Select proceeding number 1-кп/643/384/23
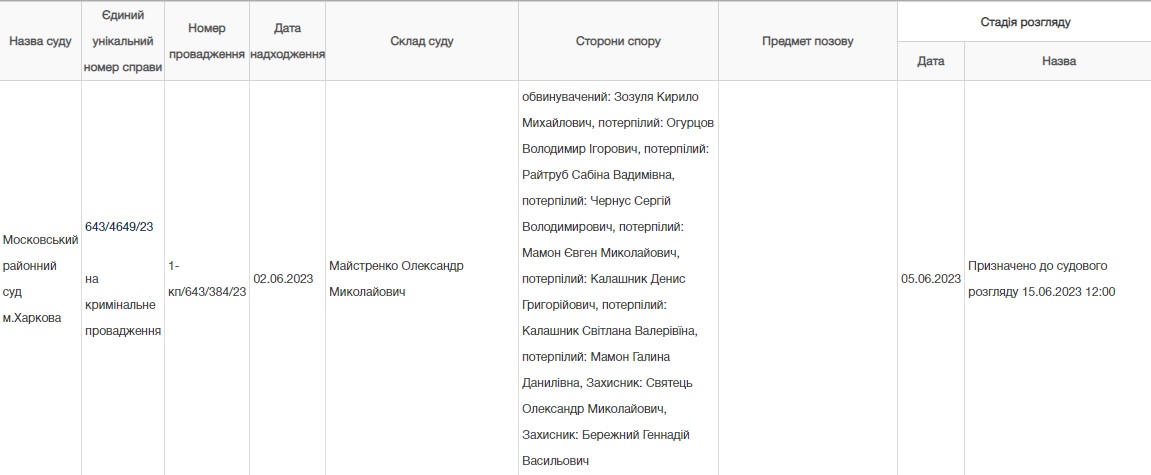This screenshot has width=1151, height=475. (207, 279)
